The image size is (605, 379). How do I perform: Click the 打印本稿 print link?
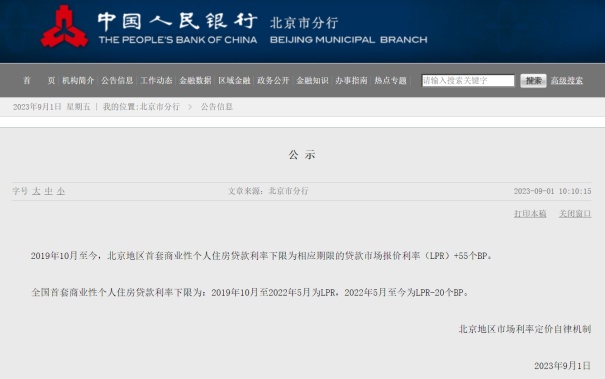(x=530, y=213)
